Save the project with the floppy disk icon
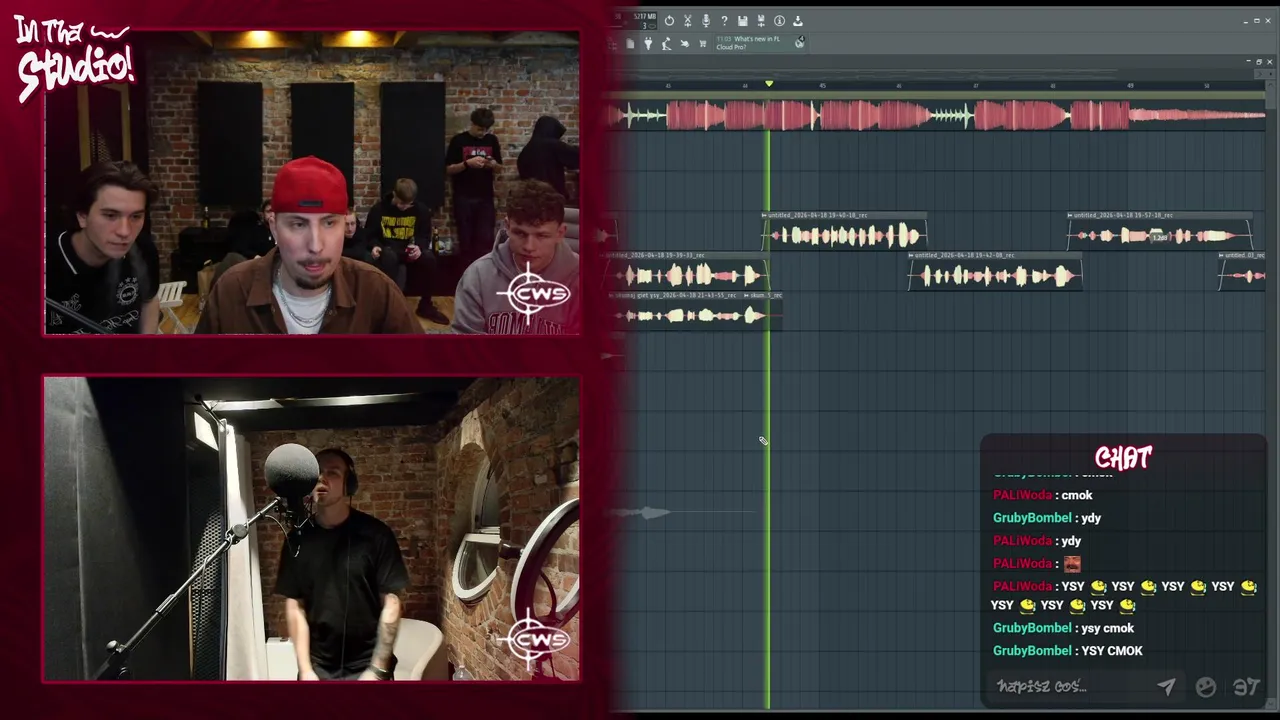Screen dimensions: 1280x720 [742, 20]
